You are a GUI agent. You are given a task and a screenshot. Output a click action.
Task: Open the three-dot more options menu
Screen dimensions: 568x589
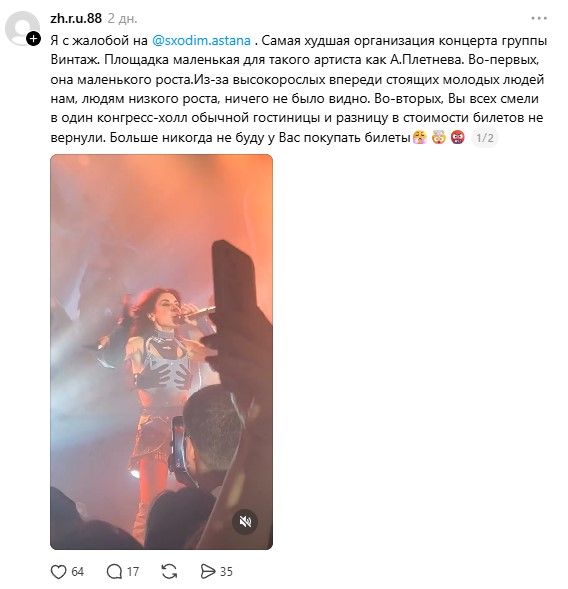(539, 18)
